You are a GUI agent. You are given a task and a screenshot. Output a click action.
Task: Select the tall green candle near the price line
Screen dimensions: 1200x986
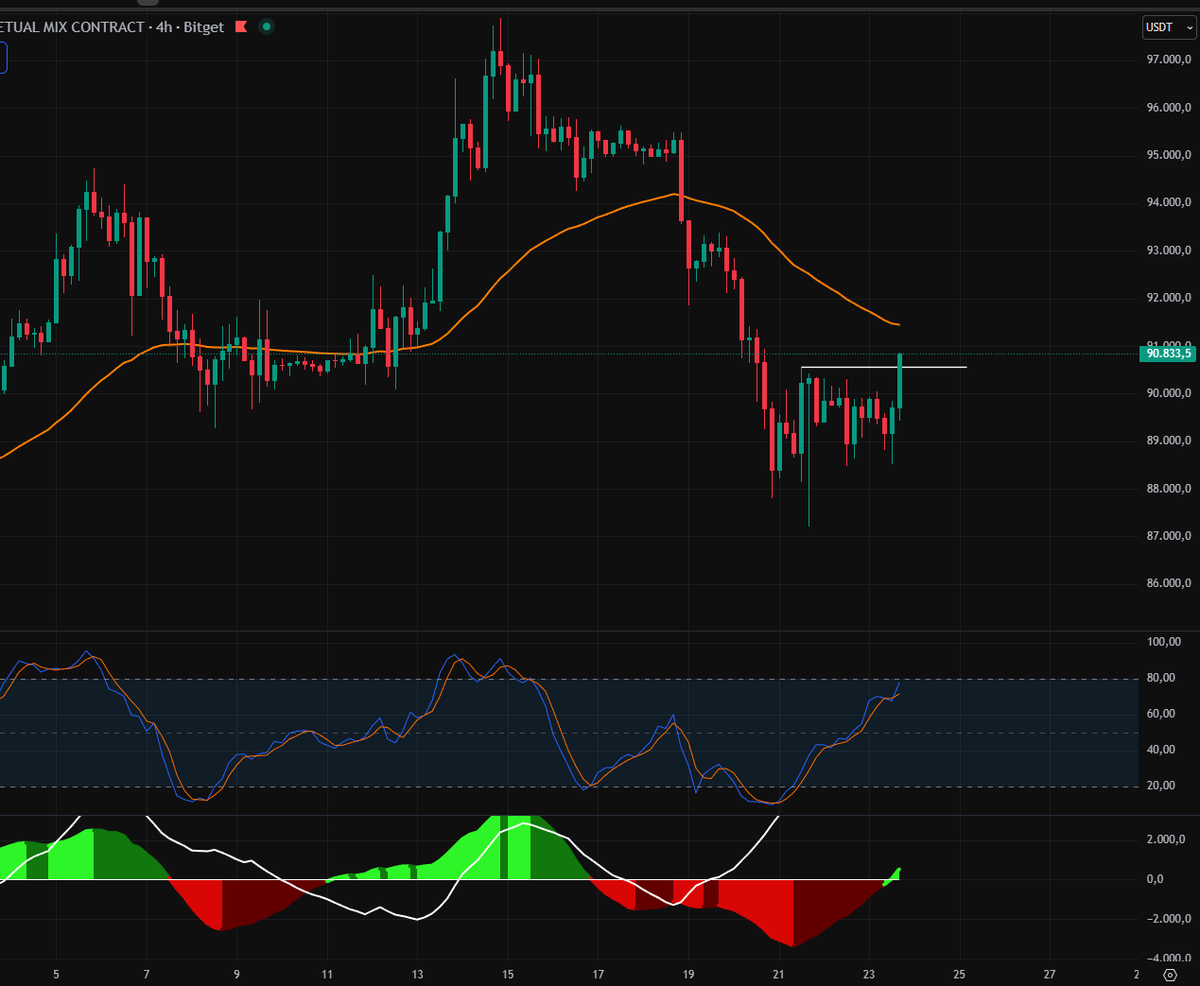(x=899, y=385)
